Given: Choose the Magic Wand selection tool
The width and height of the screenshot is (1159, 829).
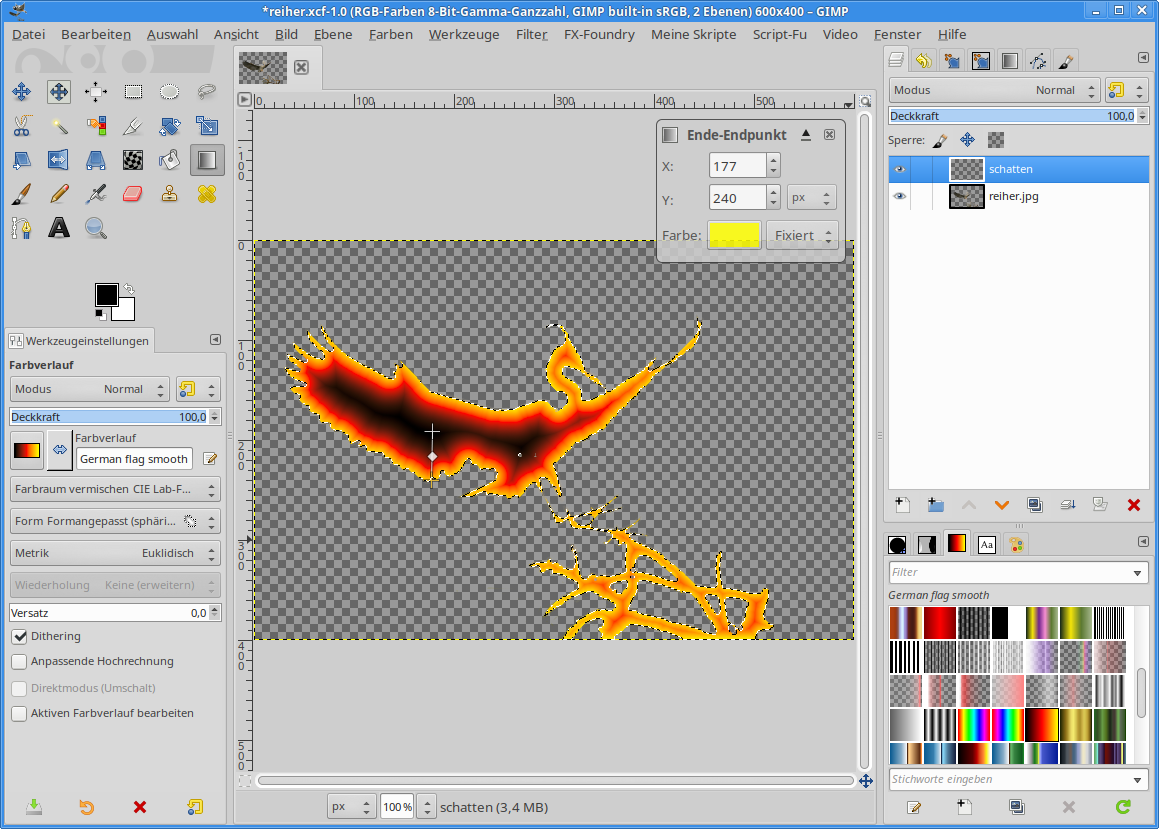Looking at the screenshot, I should (x=59, y=126).
